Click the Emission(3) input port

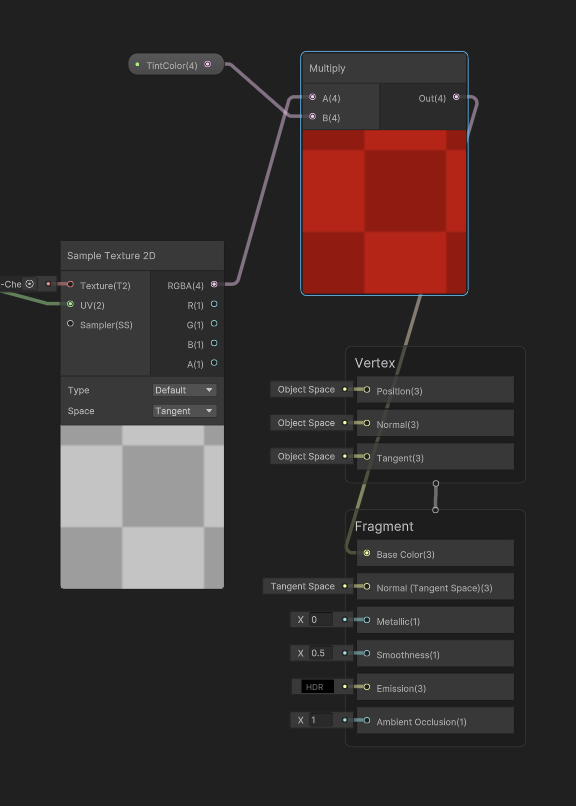367,687
